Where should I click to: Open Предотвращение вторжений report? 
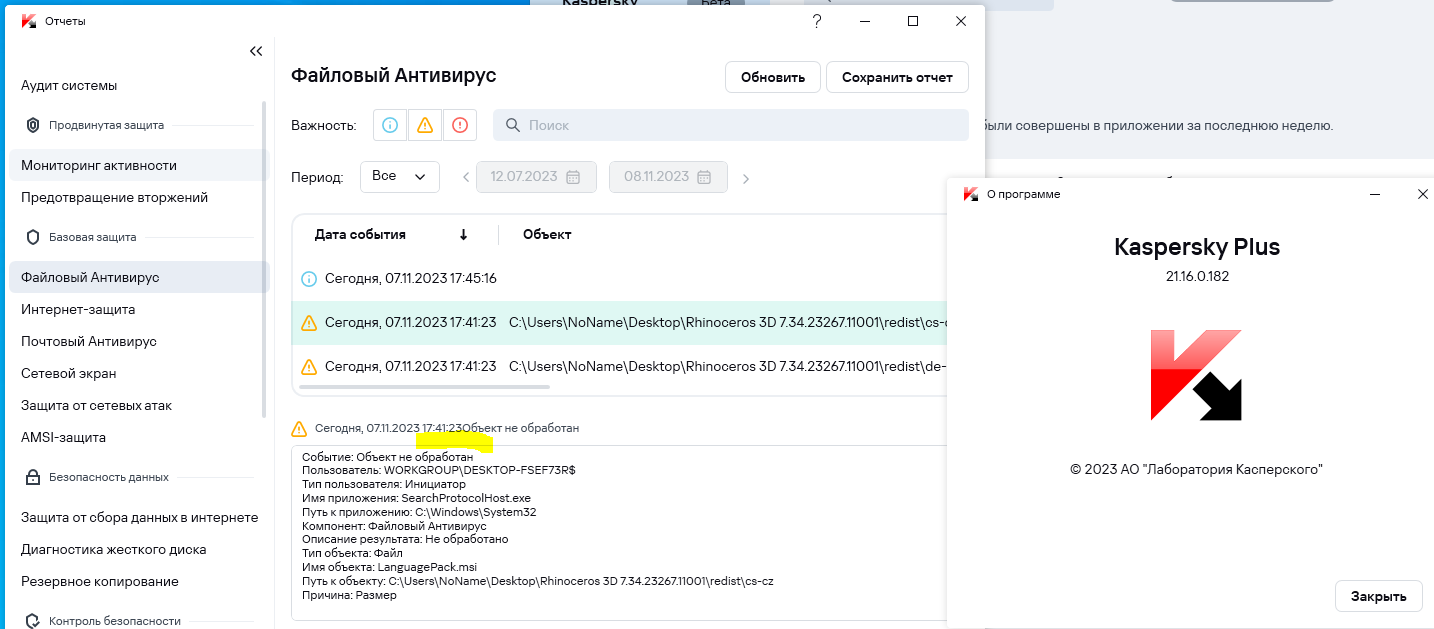[115, 198]
